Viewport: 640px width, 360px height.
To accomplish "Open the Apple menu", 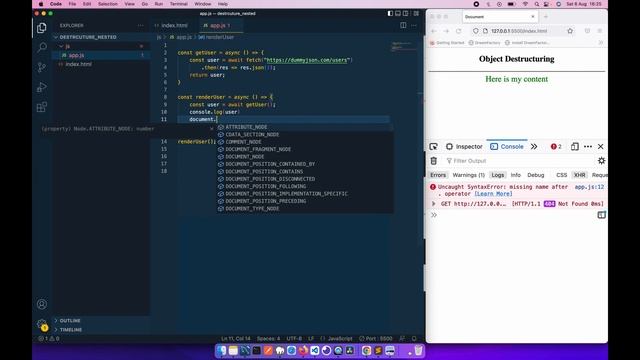I will click(41, 4).
